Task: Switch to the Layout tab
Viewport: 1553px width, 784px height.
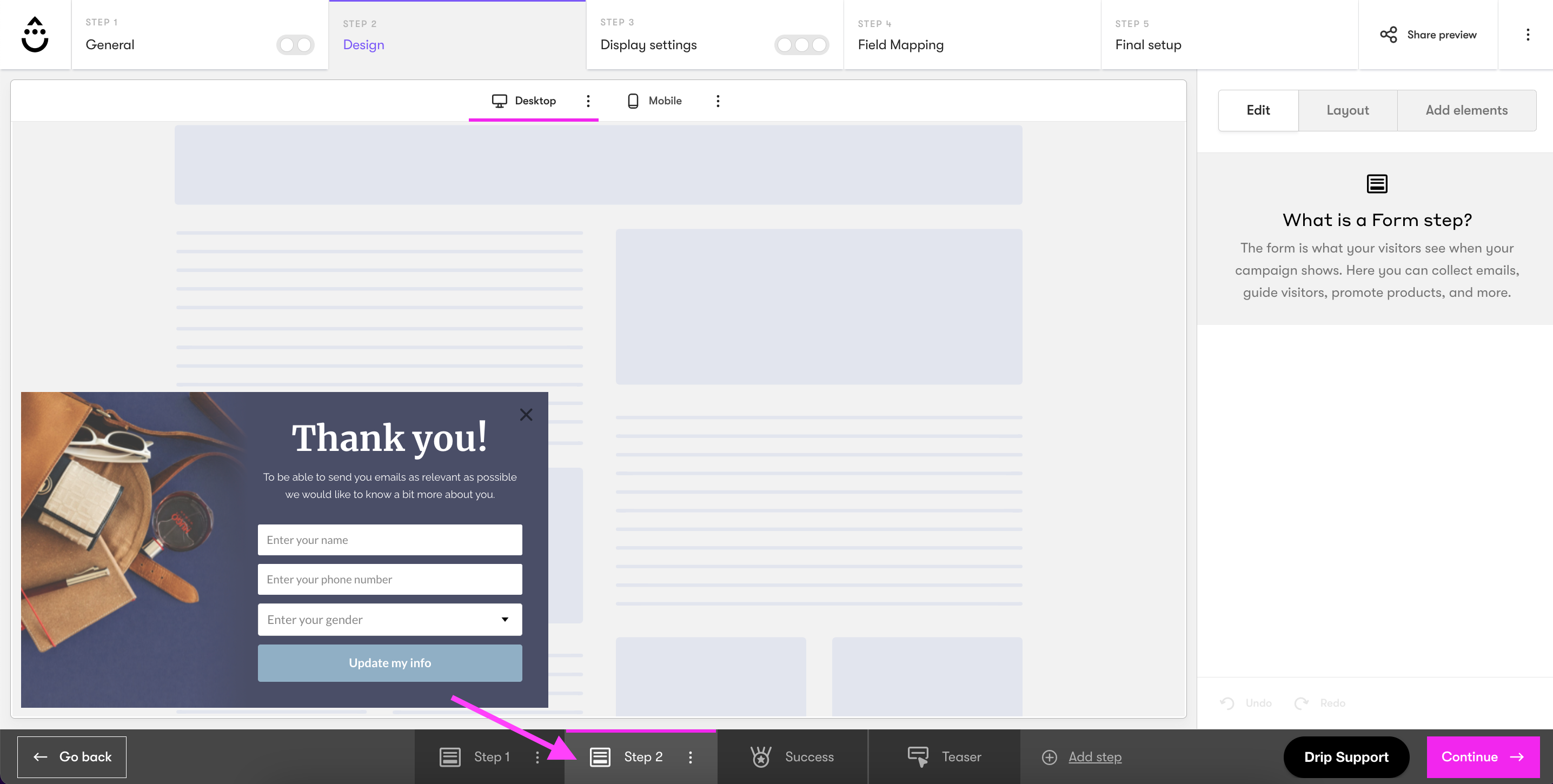Action: pos(1348,110)
